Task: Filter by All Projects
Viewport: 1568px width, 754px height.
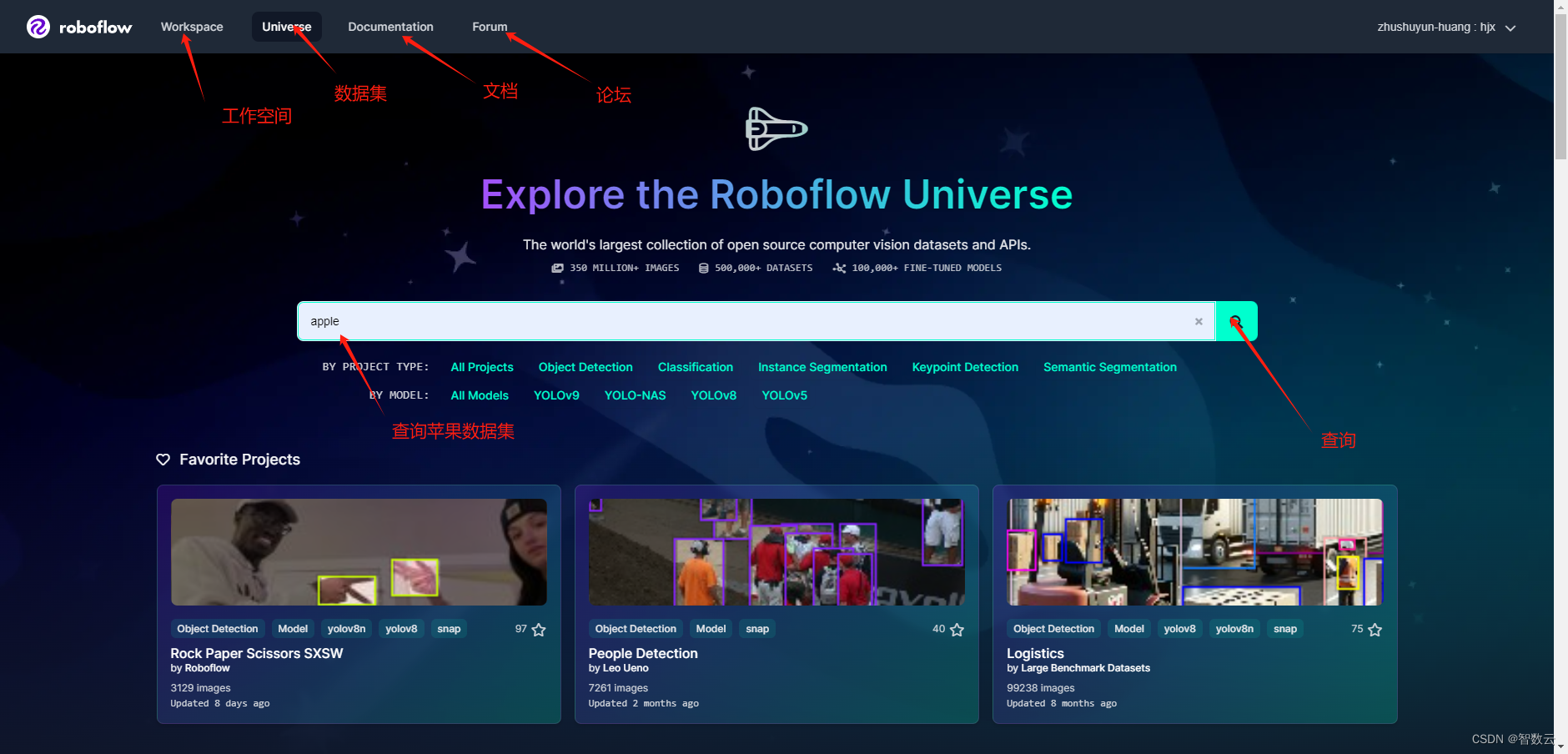Action: point(482,367)
